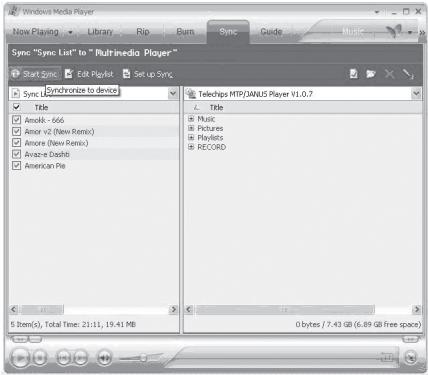Screen dimensions: 428x375
Task: Switch to the Now Playing tab
Action: tap(36, 32)
